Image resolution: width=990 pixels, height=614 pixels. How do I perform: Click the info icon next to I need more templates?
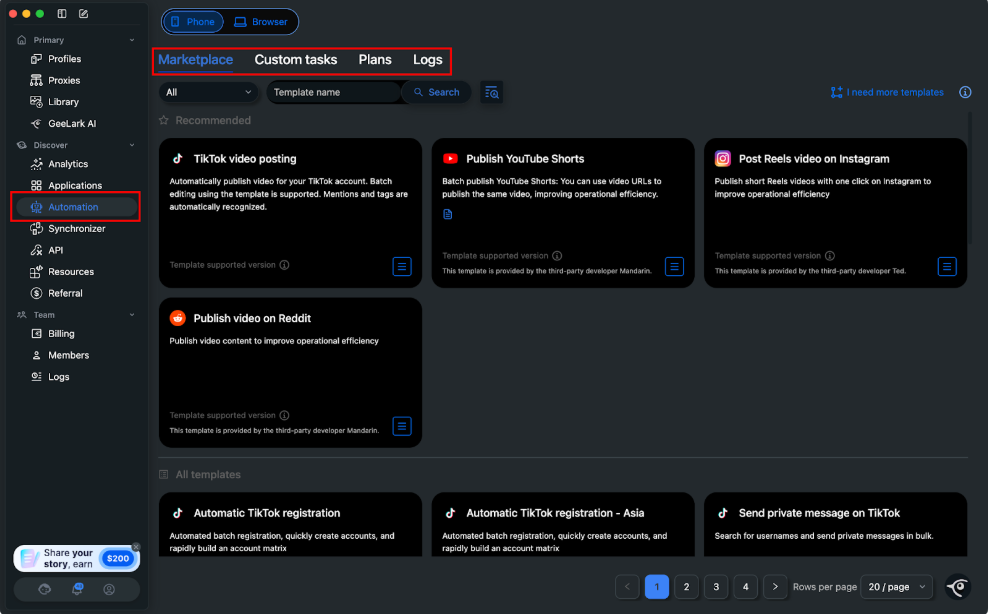click(965, 92)
